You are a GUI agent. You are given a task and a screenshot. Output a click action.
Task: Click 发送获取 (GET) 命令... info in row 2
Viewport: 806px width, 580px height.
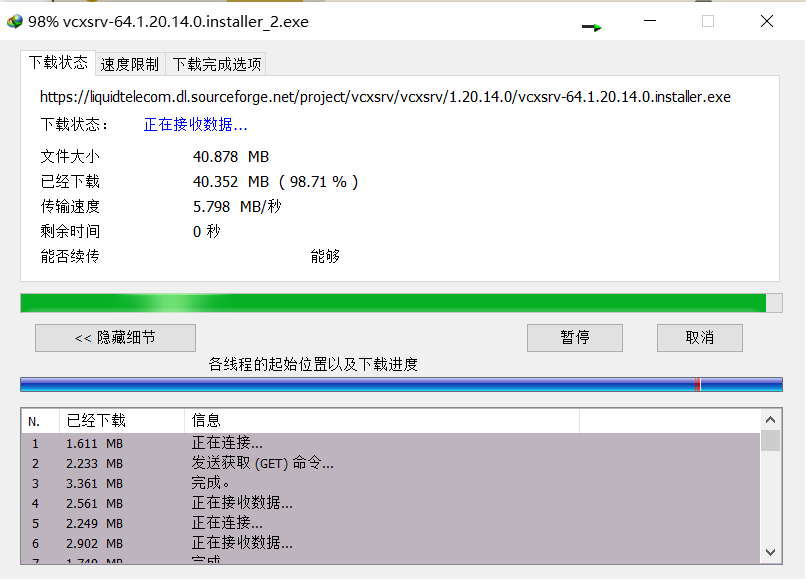tap(263, 463)
